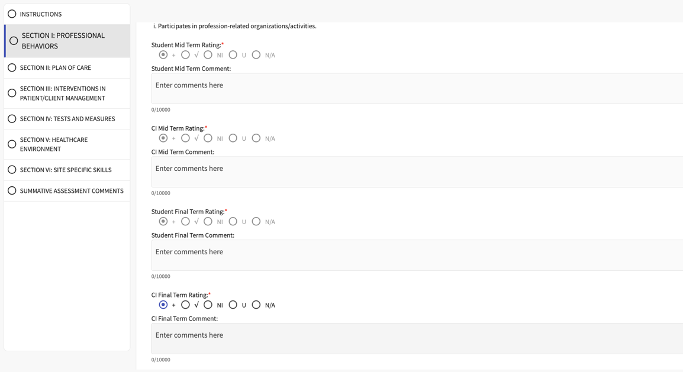Select N/A under Student Final Term Rating
Image resolution: width=684 pixels, height=372 pixels.
point(256,221)
